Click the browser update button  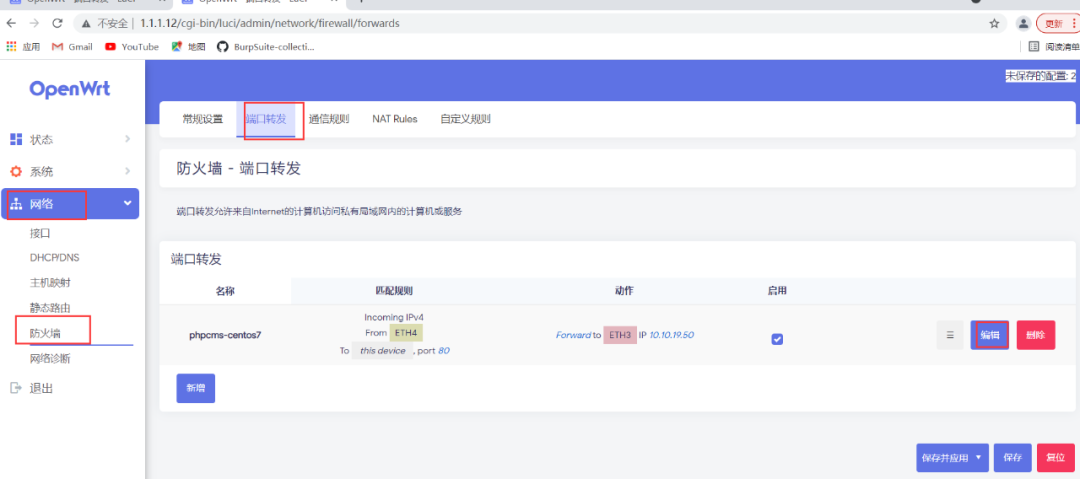point(1058,23)
